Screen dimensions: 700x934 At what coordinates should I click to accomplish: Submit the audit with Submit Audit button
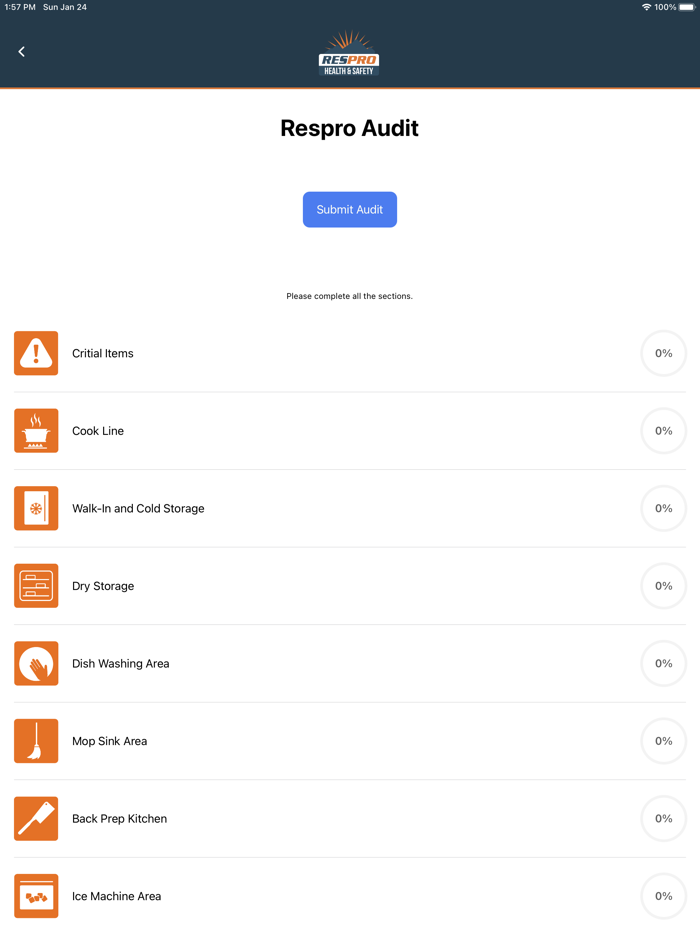350,210
